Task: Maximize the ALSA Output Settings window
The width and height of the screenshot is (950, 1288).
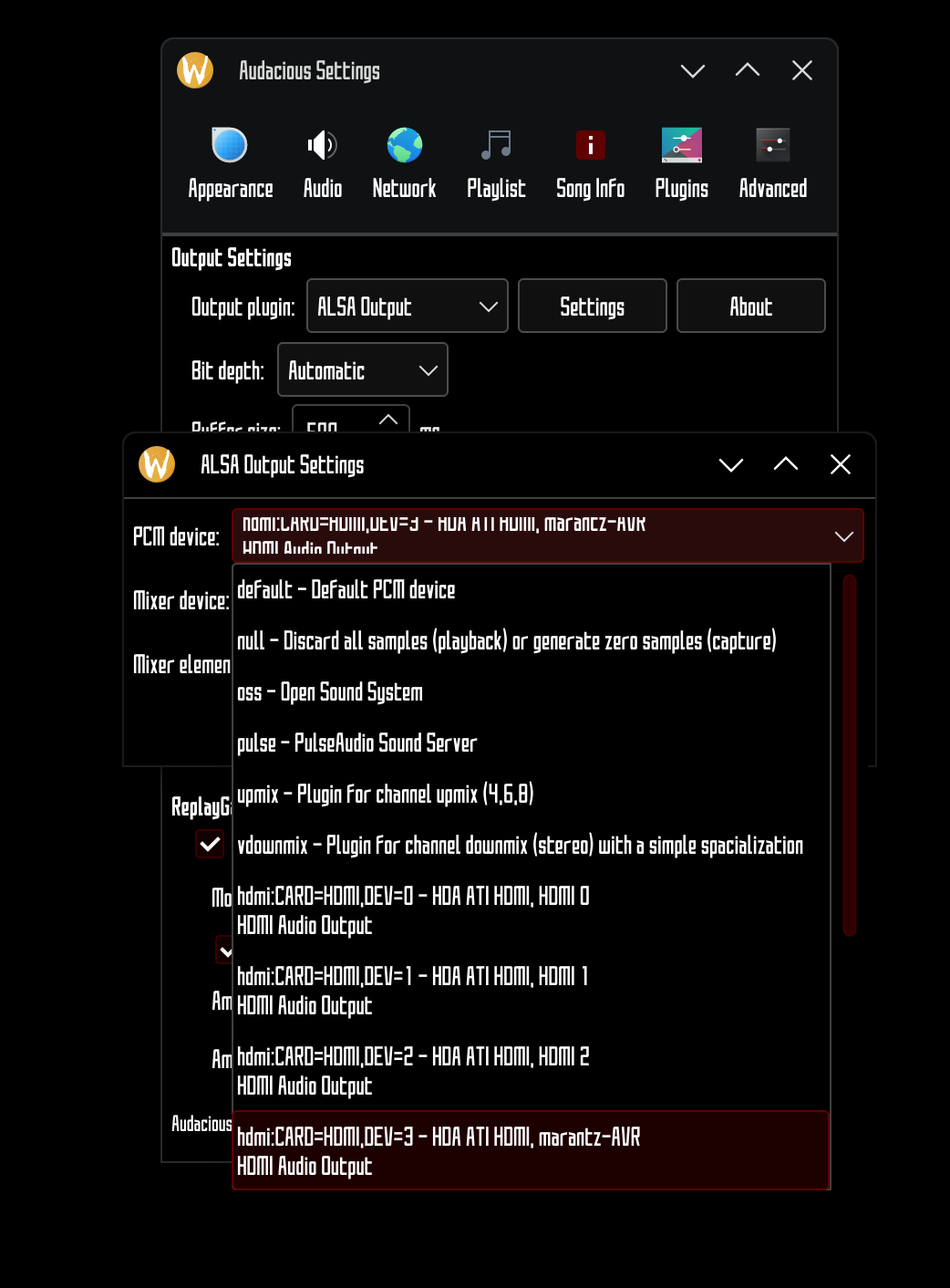Action: point(786,464)
